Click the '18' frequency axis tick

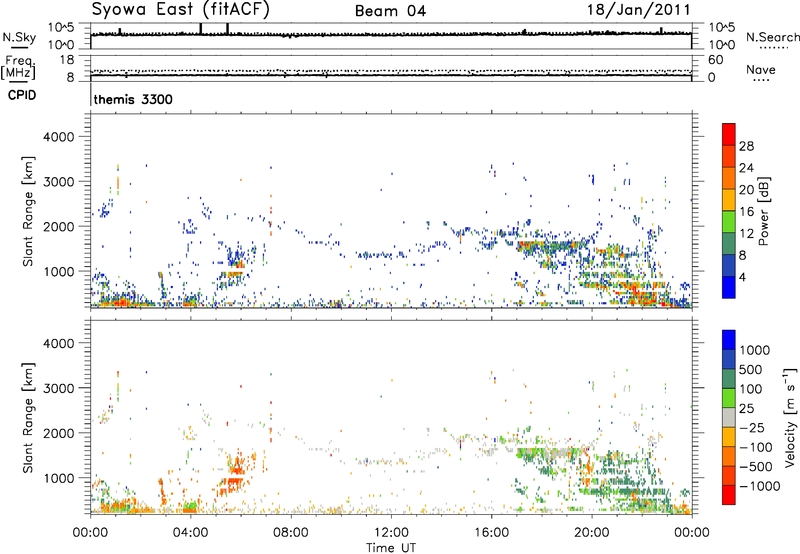click(x=67, y=60)
